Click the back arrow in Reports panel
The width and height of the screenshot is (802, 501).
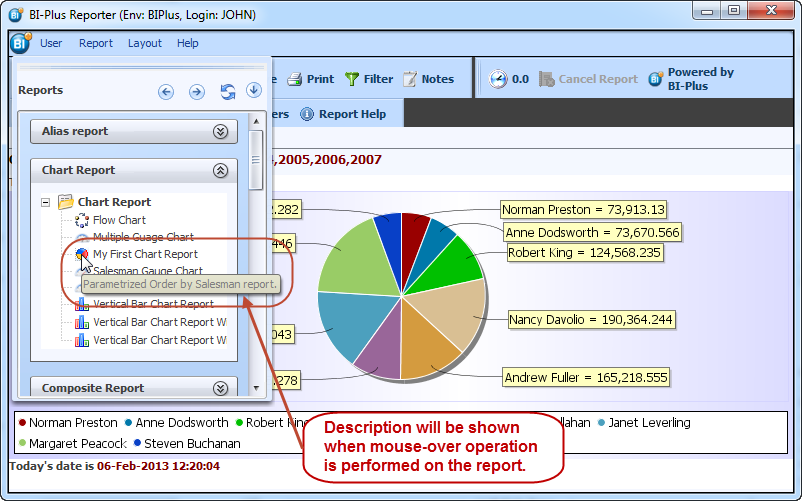(x=166, y=91)
